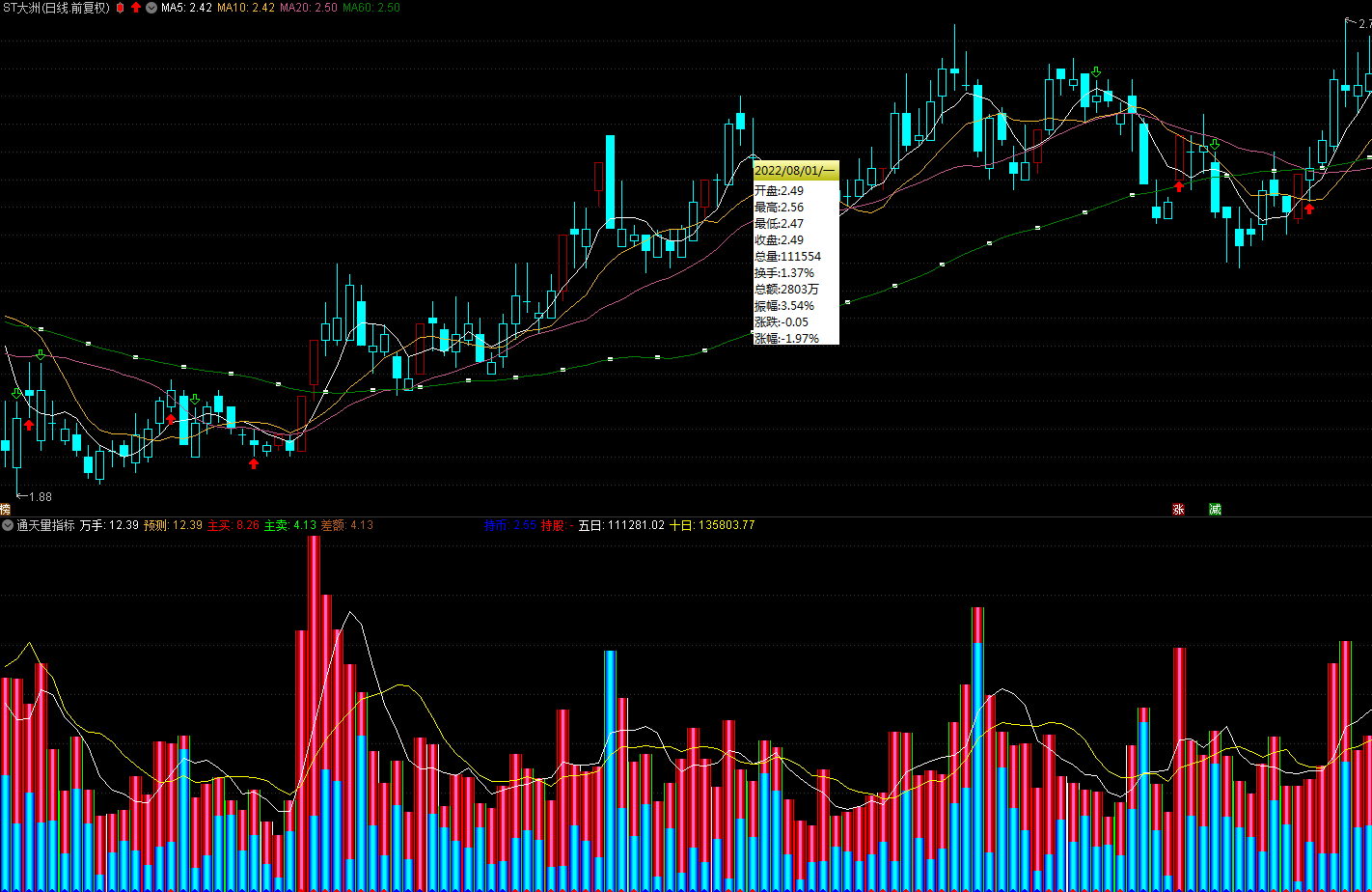Viewport: 1372px width, 892px height.
Task: Click the 持币: 2.55 value
Action: [x=510, y=525]
